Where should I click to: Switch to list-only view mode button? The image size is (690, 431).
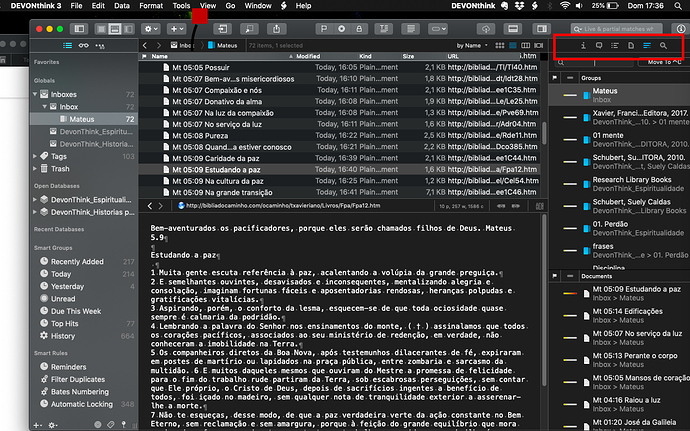(x=101, y=29)
